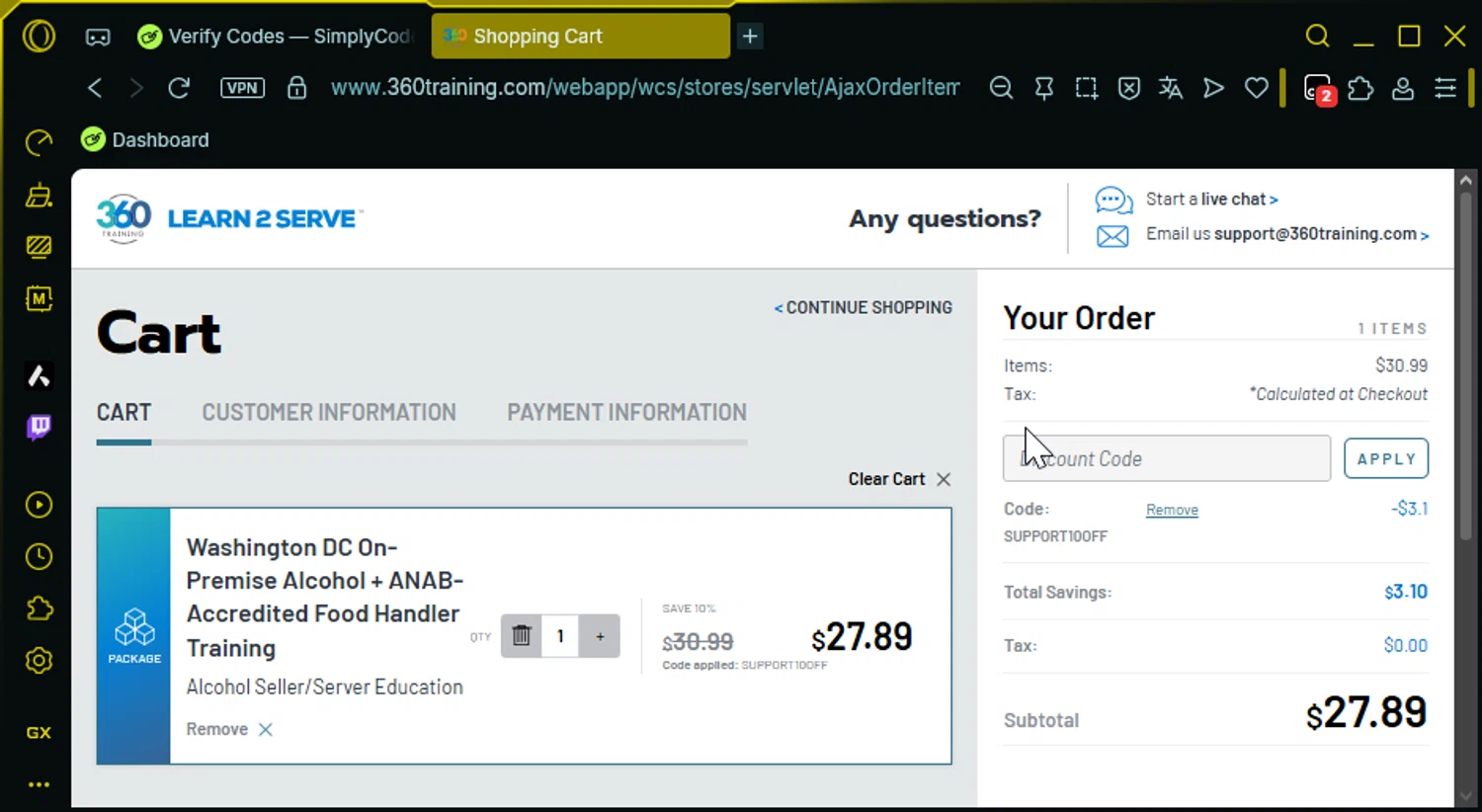Bookmark the page with the heart icon
This screenshot has width=1482, height=812.
click(x=1257, y=88)
